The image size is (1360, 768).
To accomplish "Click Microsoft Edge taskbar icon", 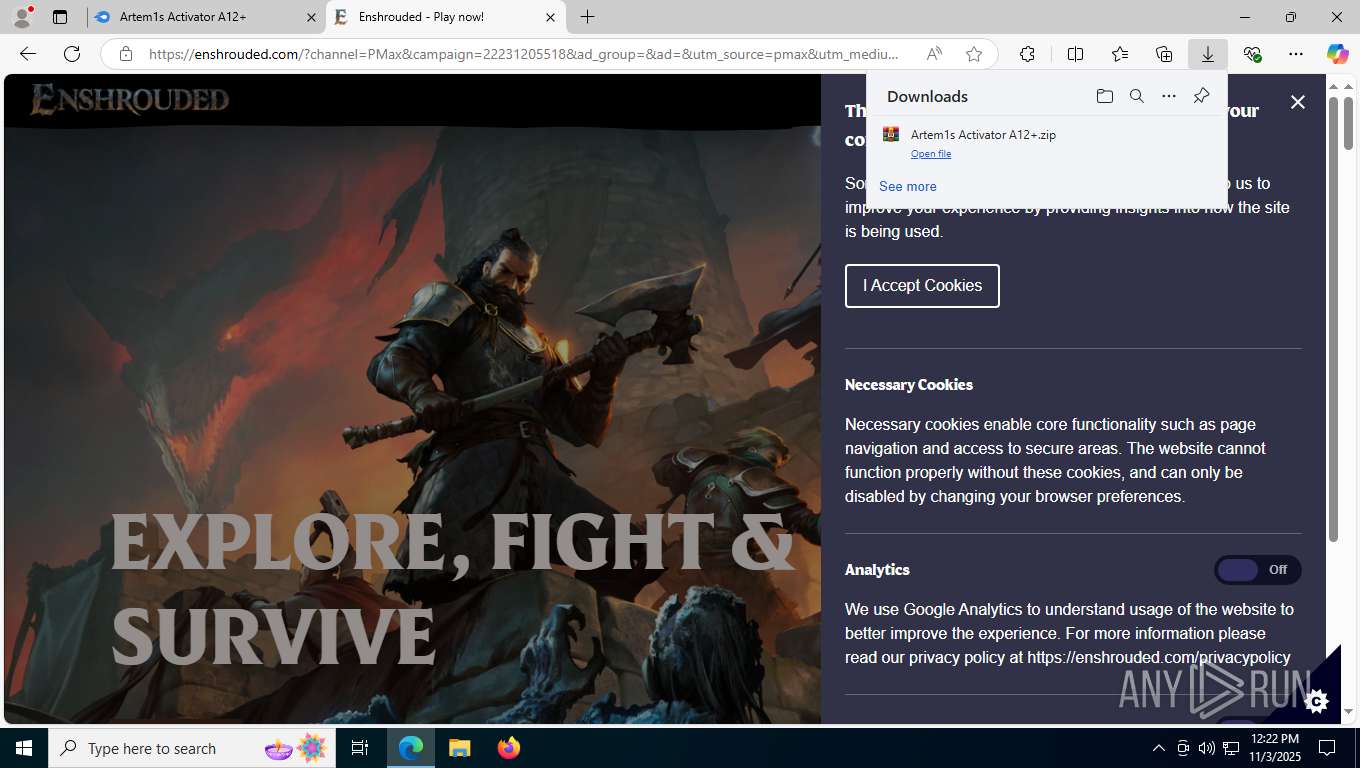I will tap(411, 748).
